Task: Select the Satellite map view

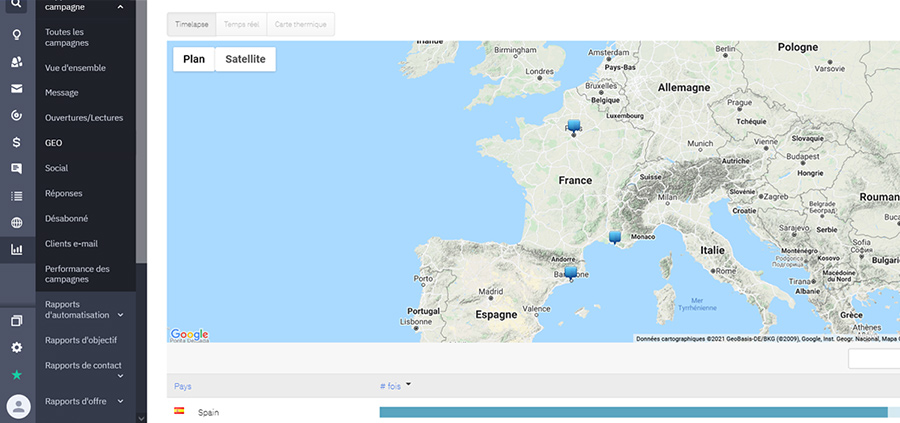Action: (x=245, y=59)
